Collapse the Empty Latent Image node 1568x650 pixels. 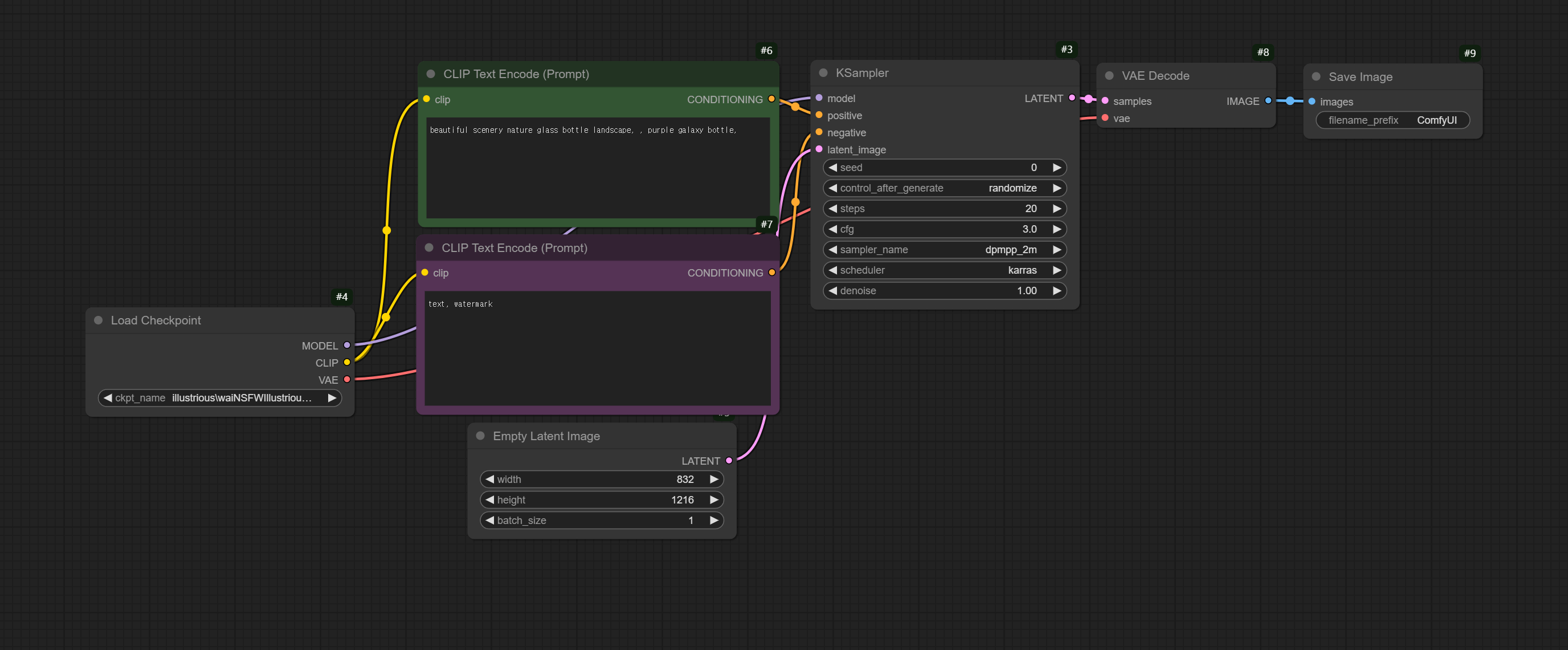click(x=480, y=436)
